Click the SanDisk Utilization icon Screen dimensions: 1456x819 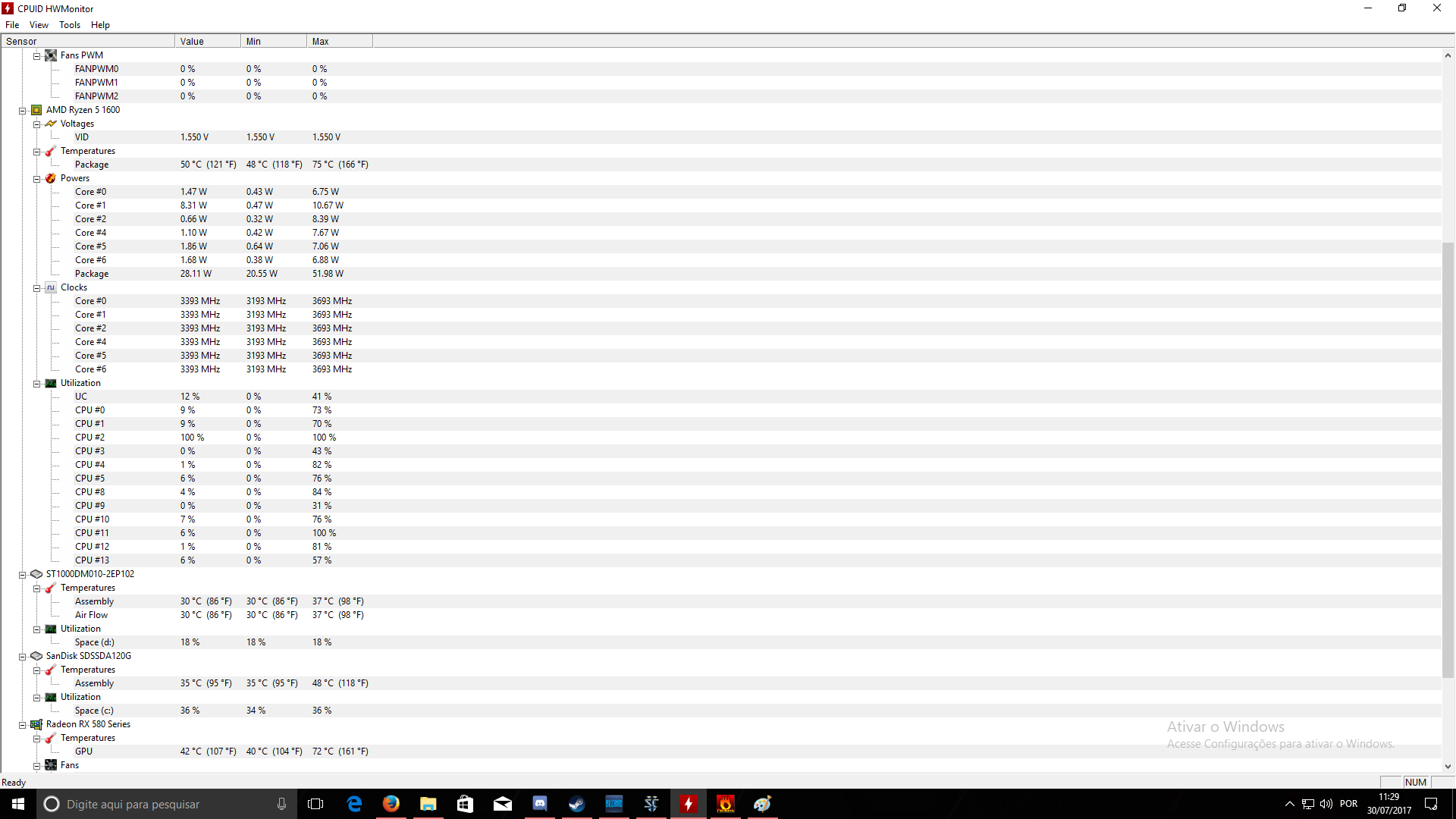tap(51, 697)
